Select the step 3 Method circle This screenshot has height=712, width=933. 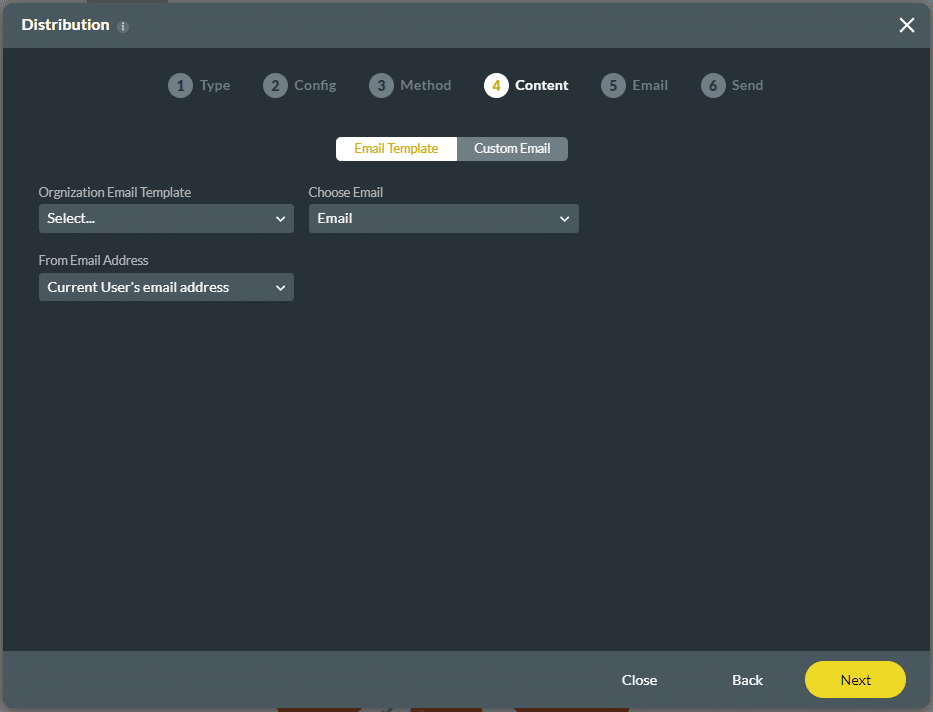point(381,85)
